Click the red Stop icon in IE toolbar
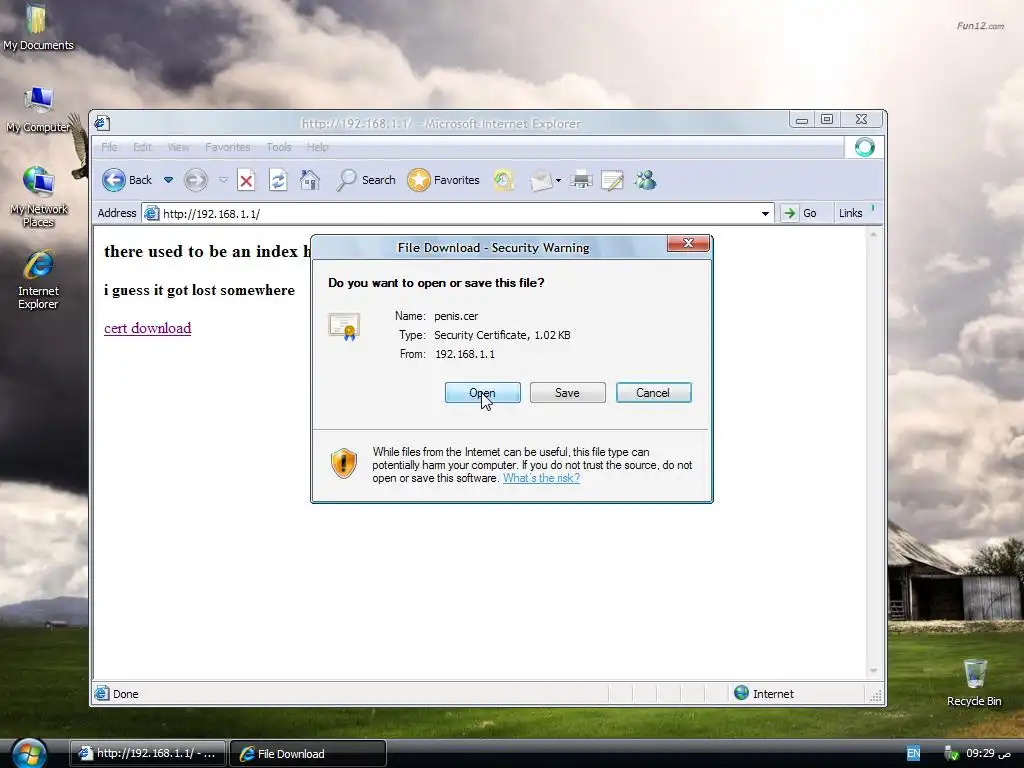The width and height of the screenshot is (1024, 768). 246,180
